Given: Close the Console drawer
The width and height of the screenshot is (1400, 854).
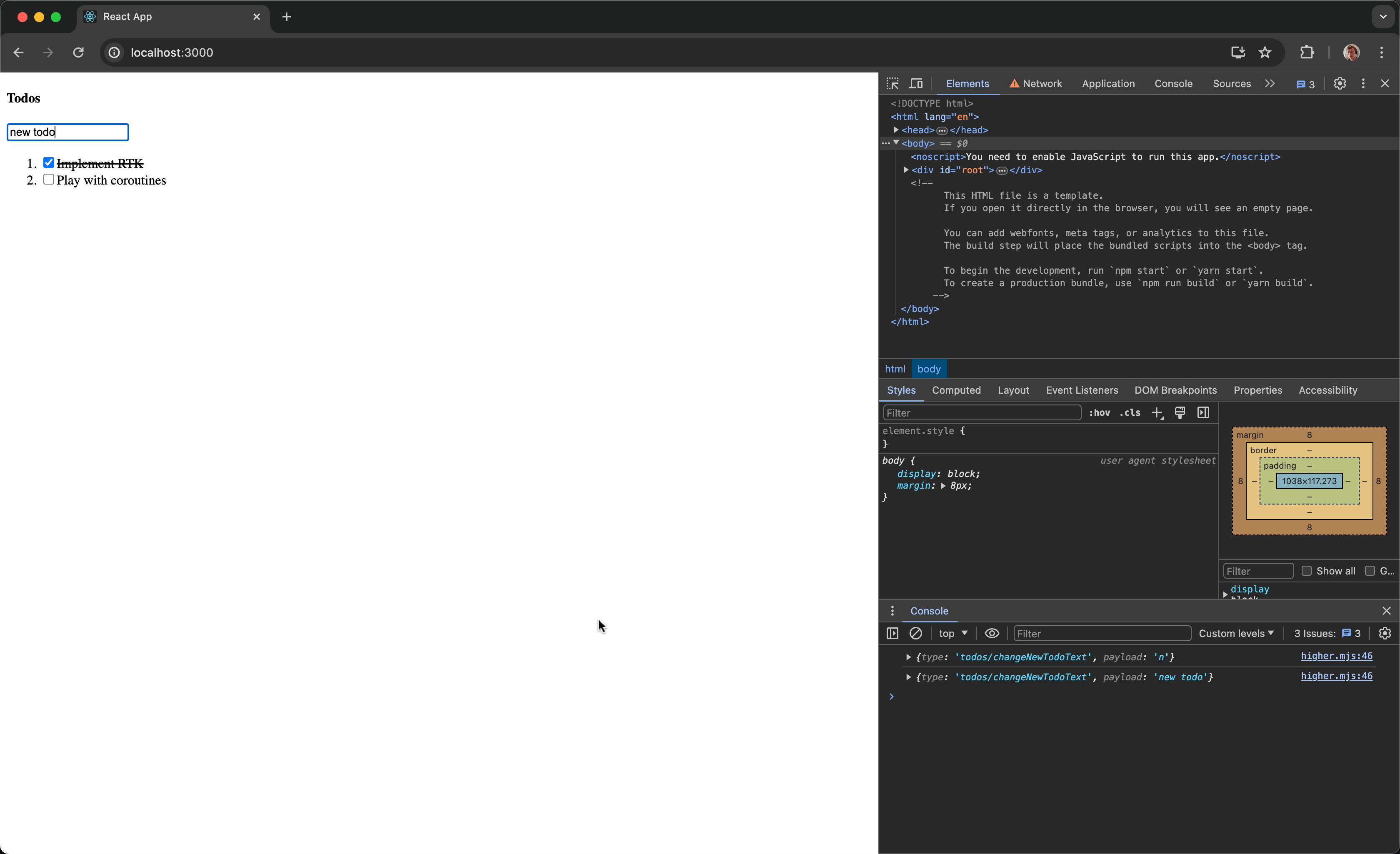Looking at the screenshot, I should tap(1386, 611).
